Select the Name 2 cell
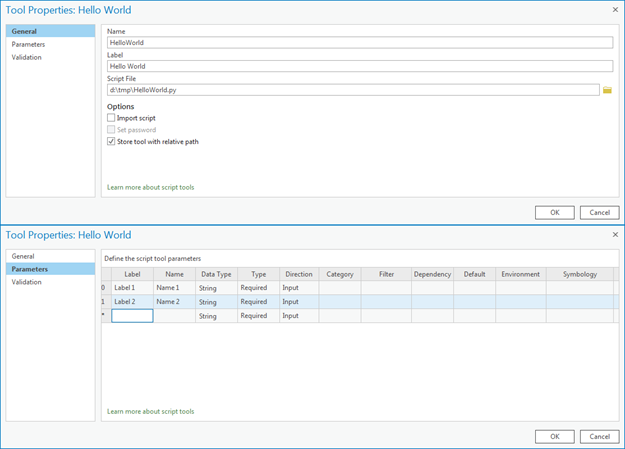The image size is (625, 449). [172, 302]
